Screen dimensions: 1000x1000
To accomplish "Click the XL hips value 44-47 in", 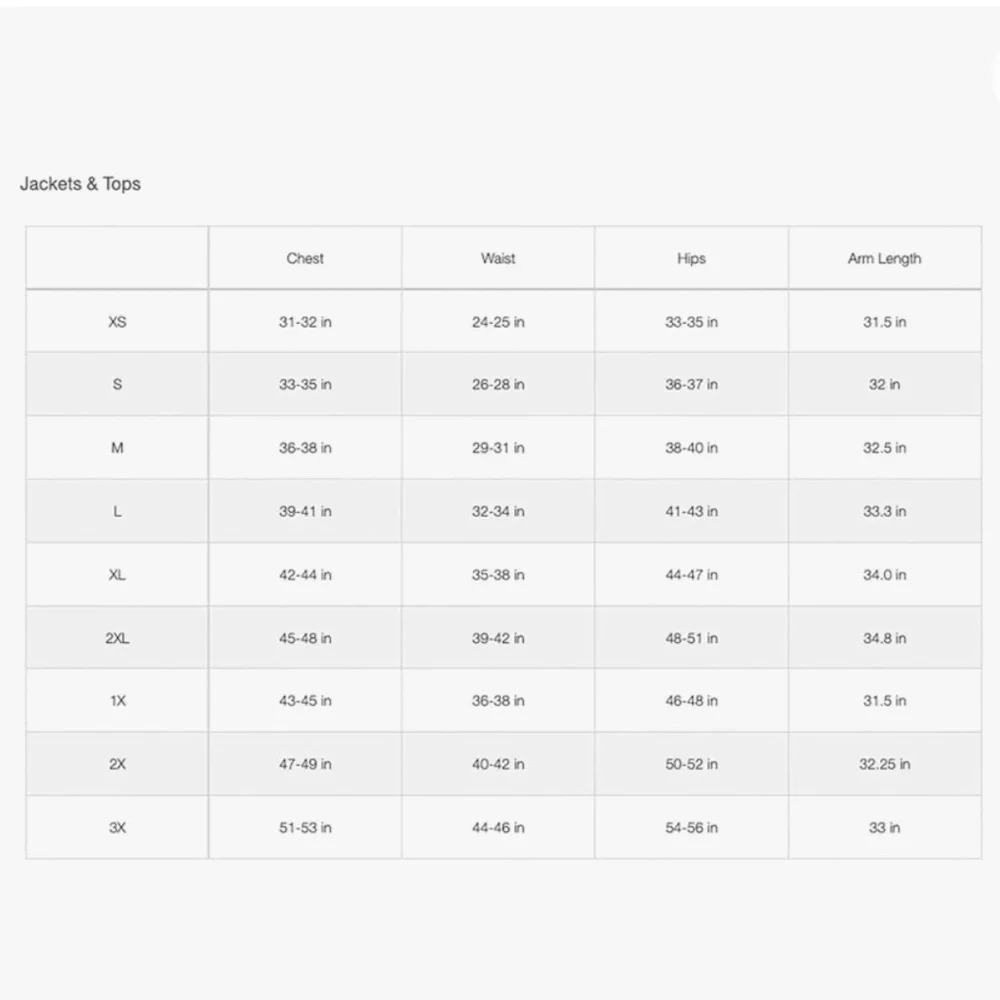I will [691, 575].
